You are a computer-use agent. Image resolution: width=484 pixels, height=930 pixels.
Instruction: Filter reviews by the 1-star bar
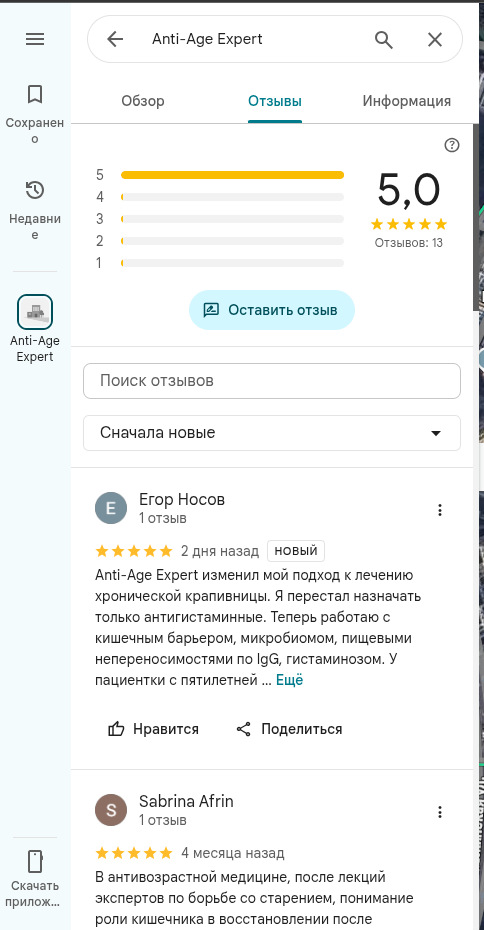click(x=219, y=263)
